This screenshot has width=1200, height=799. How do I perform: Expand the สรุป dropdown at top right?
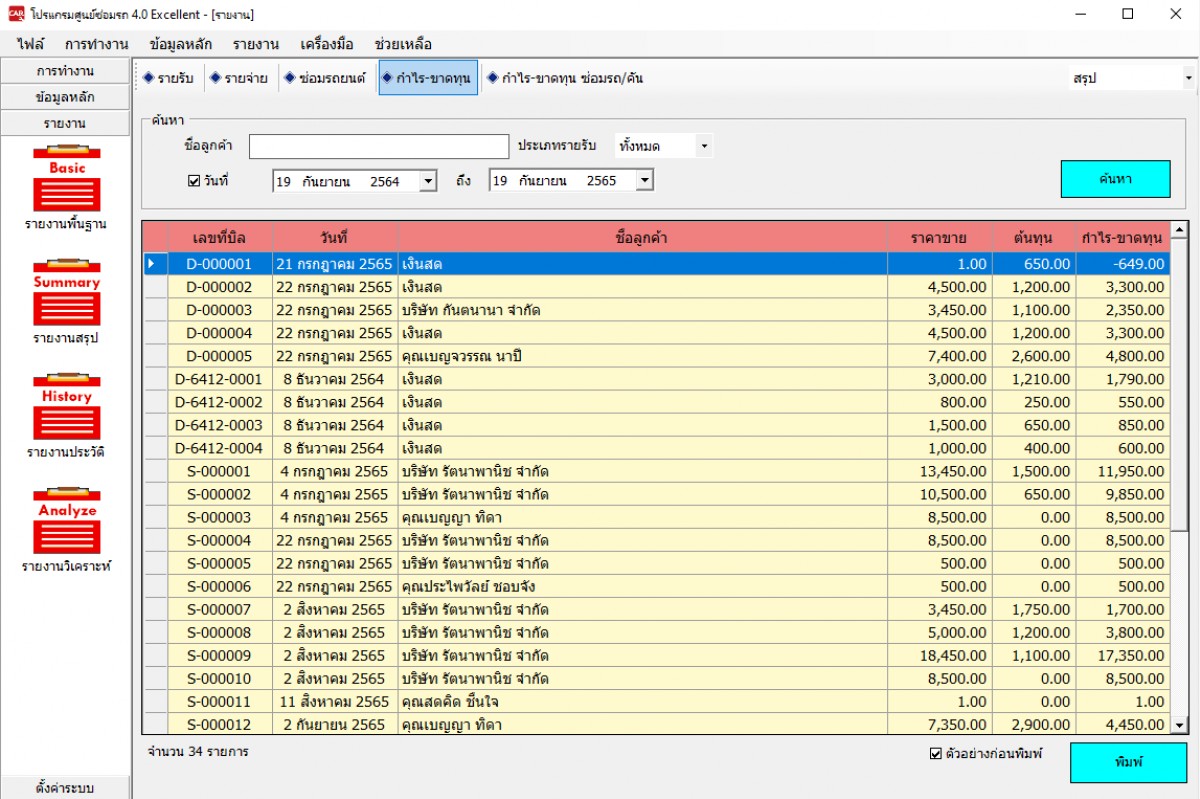1188,78
